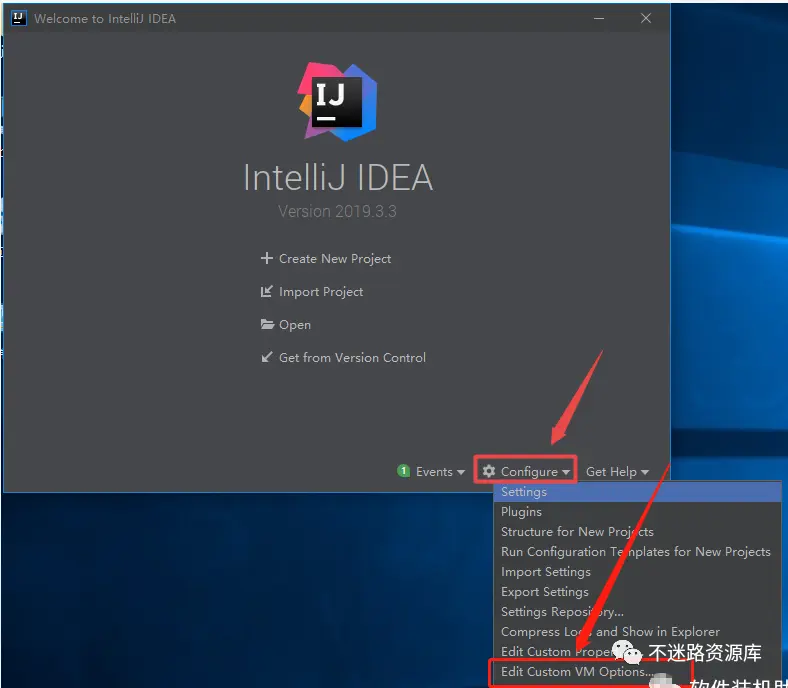Screen dimensions: 788x688
Task: Collapse the Configure dropdown menu
Action: point(525,471)
